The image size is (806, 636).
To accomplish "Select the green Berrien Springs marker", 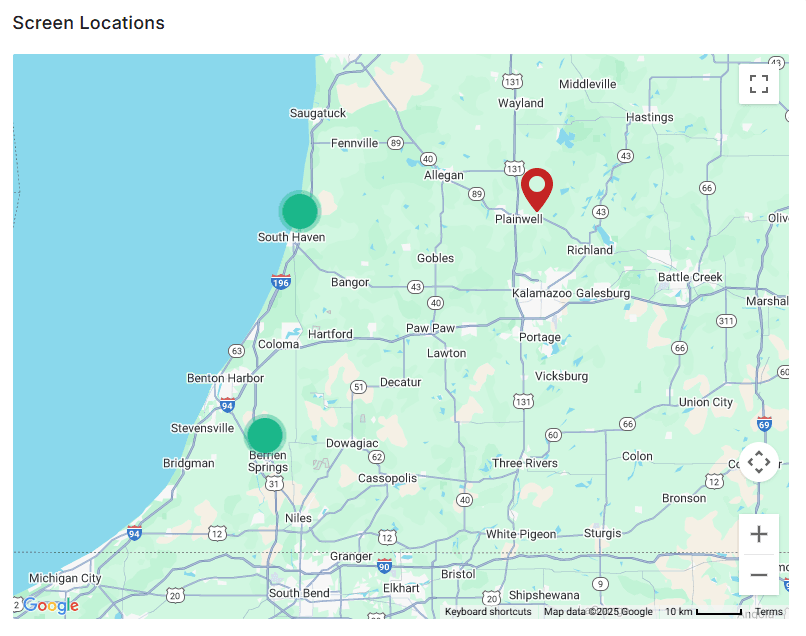I will 265,435.
